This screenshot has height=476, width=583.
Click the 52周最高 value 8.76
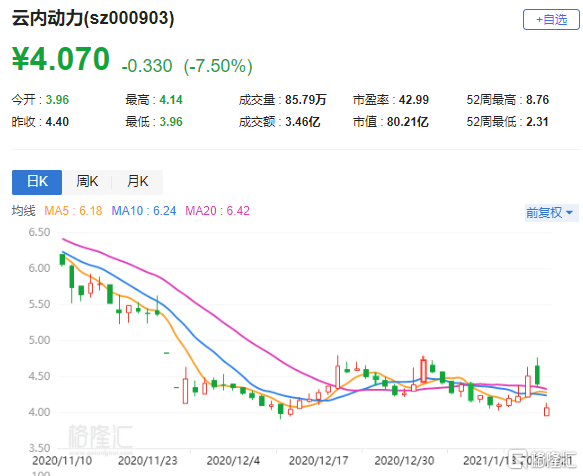537,100
